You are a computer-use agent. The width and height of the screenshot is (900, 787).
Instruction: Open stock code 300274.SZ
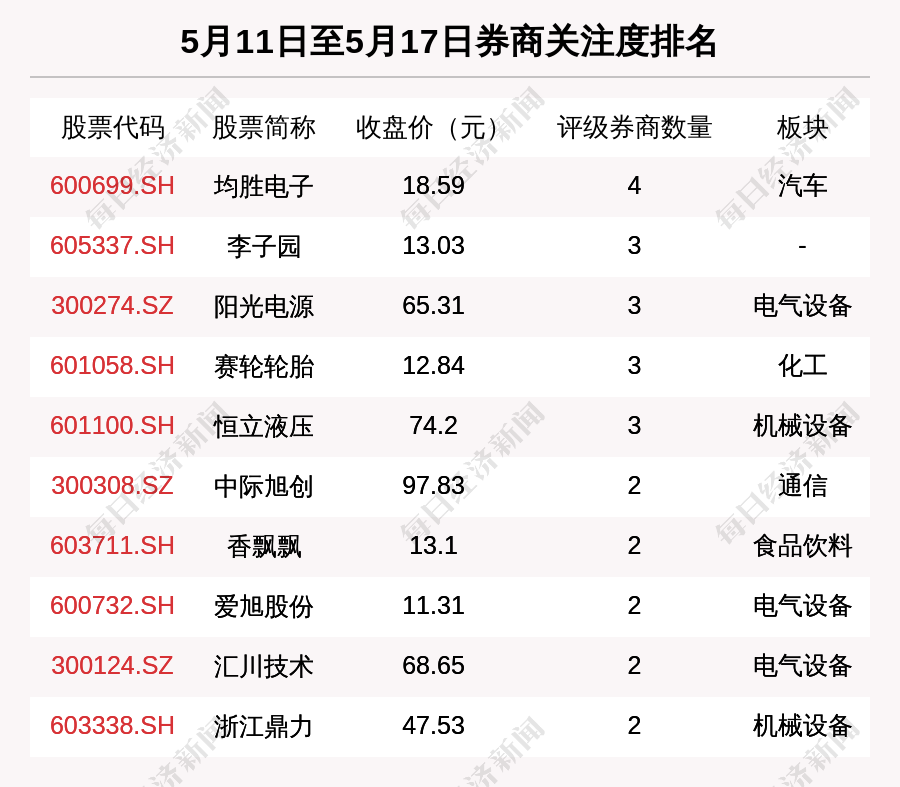pos(112,305)
